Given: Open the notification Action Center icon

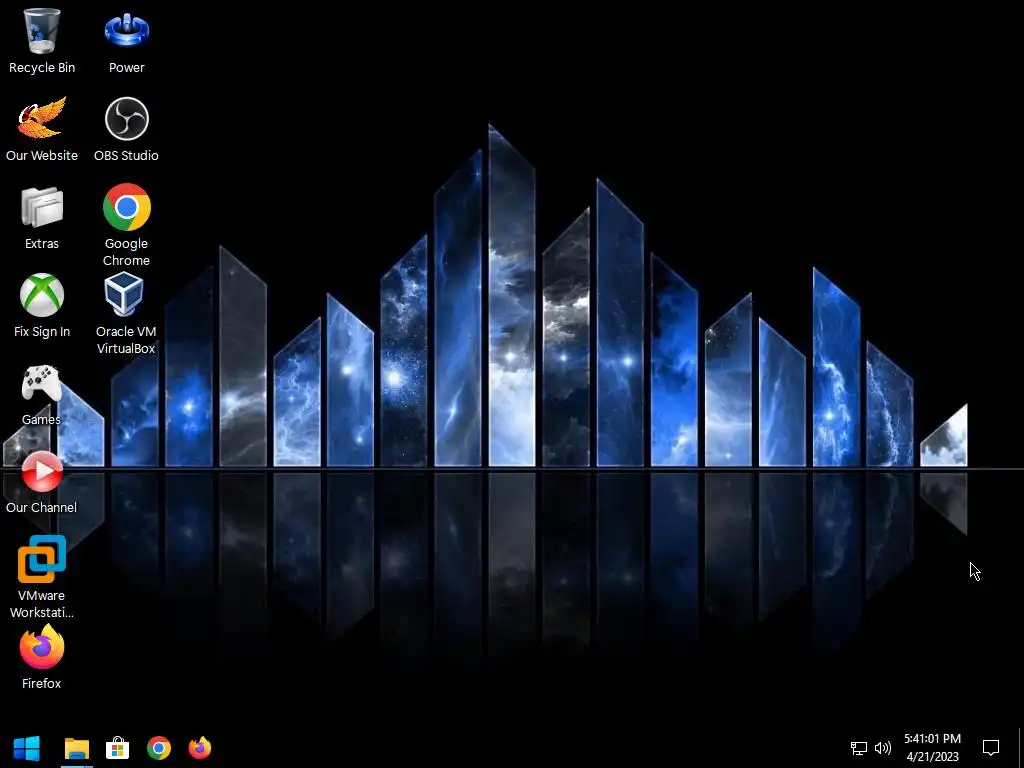Looking at the screenshot, I should 991,748.
